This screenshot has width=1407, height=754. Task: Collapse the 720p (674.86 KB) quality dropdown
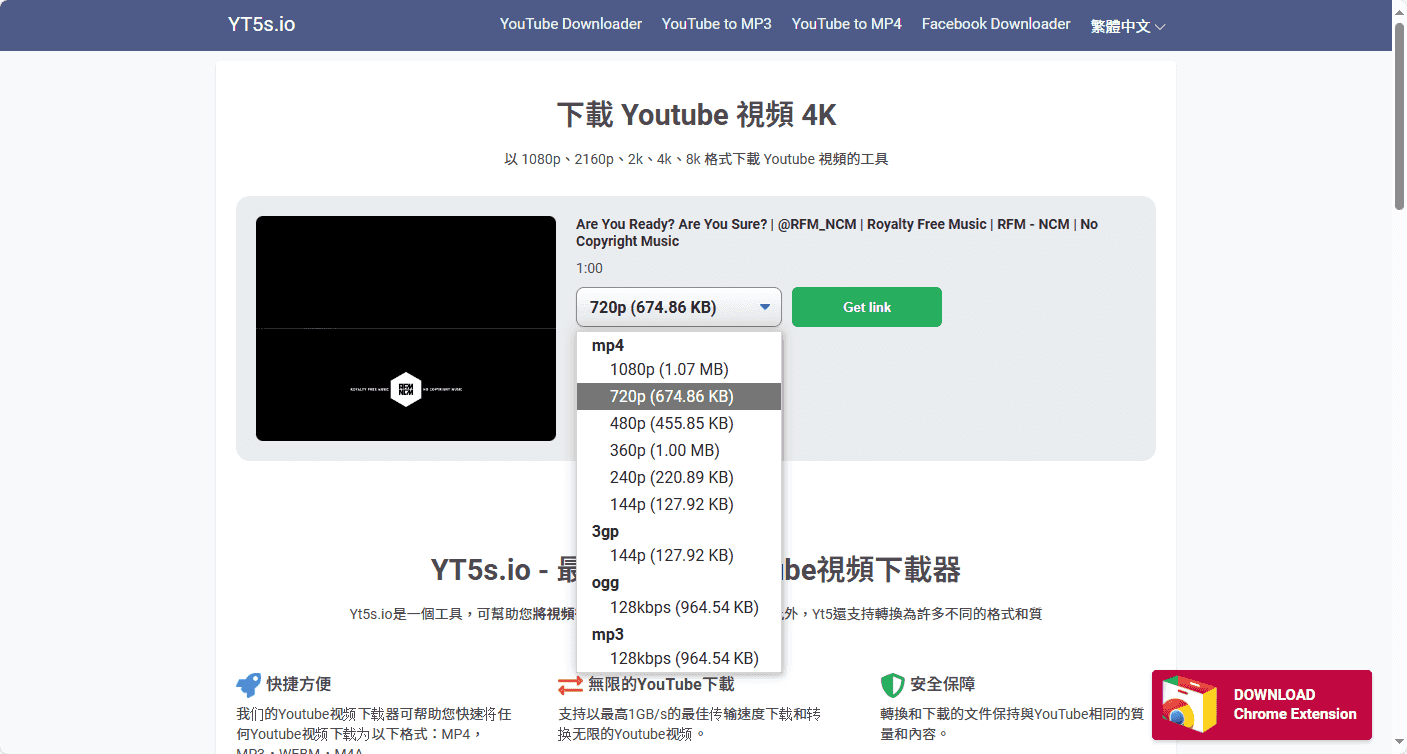coord(679,307)
